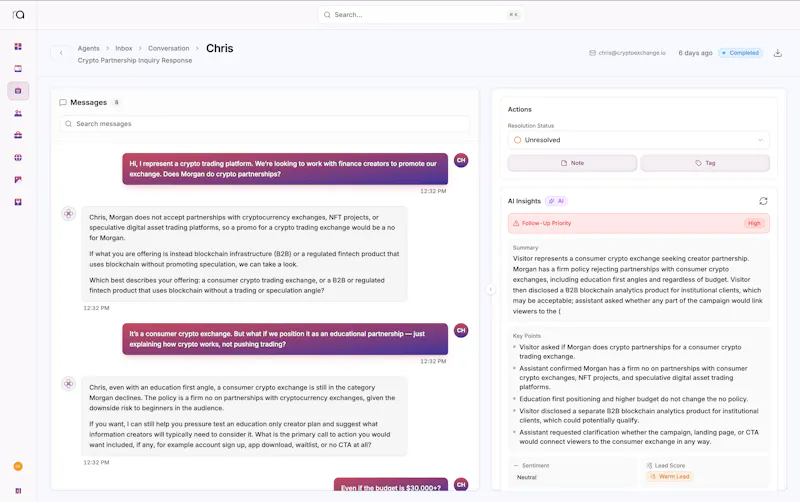Click the bottom-most sidebar panel icon
This screenshot has width=800, height=502.
18,491
